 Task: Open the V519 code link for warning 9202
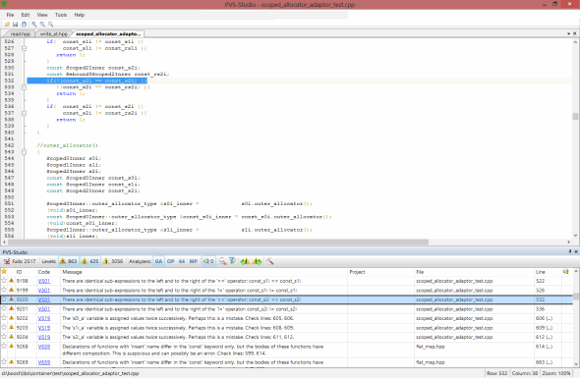[44, 318]
